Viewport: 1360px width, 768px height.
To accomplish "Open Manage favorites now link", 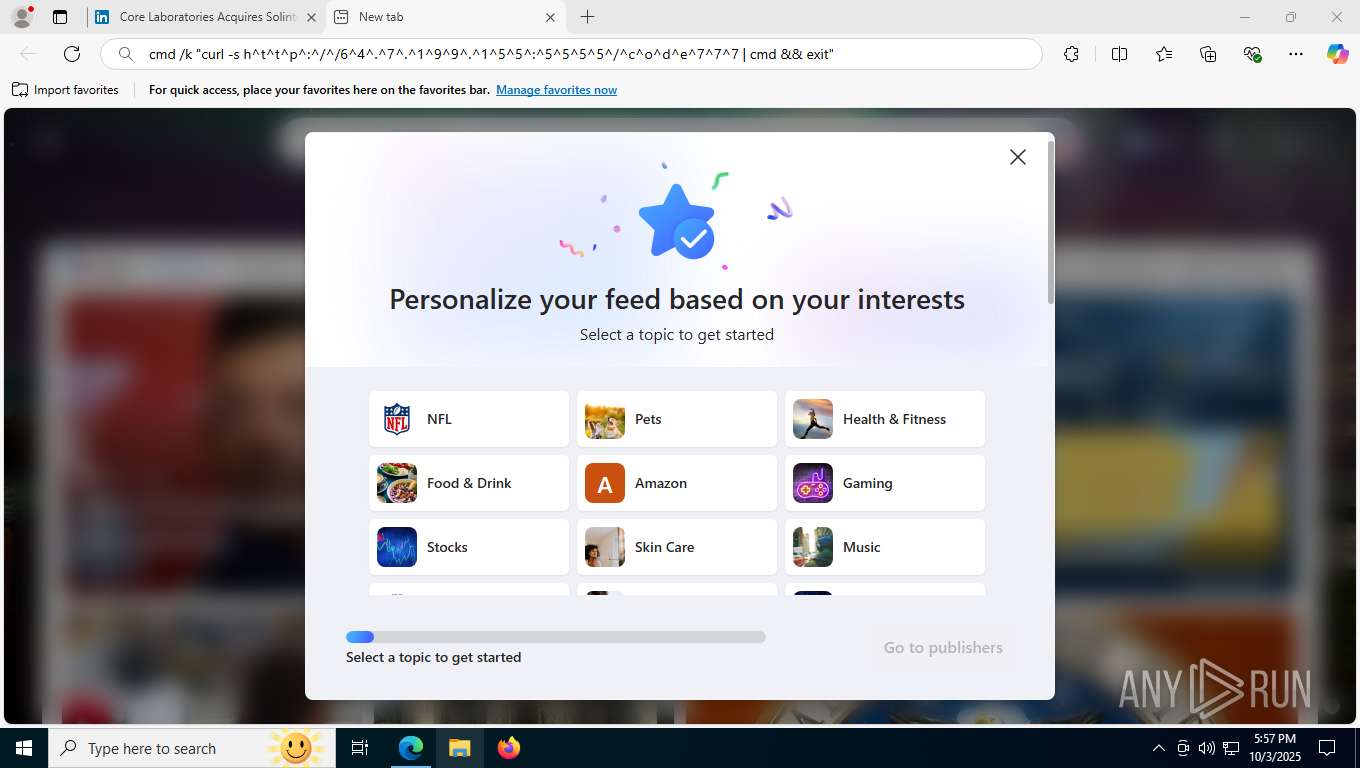I will tap(556, 90).
